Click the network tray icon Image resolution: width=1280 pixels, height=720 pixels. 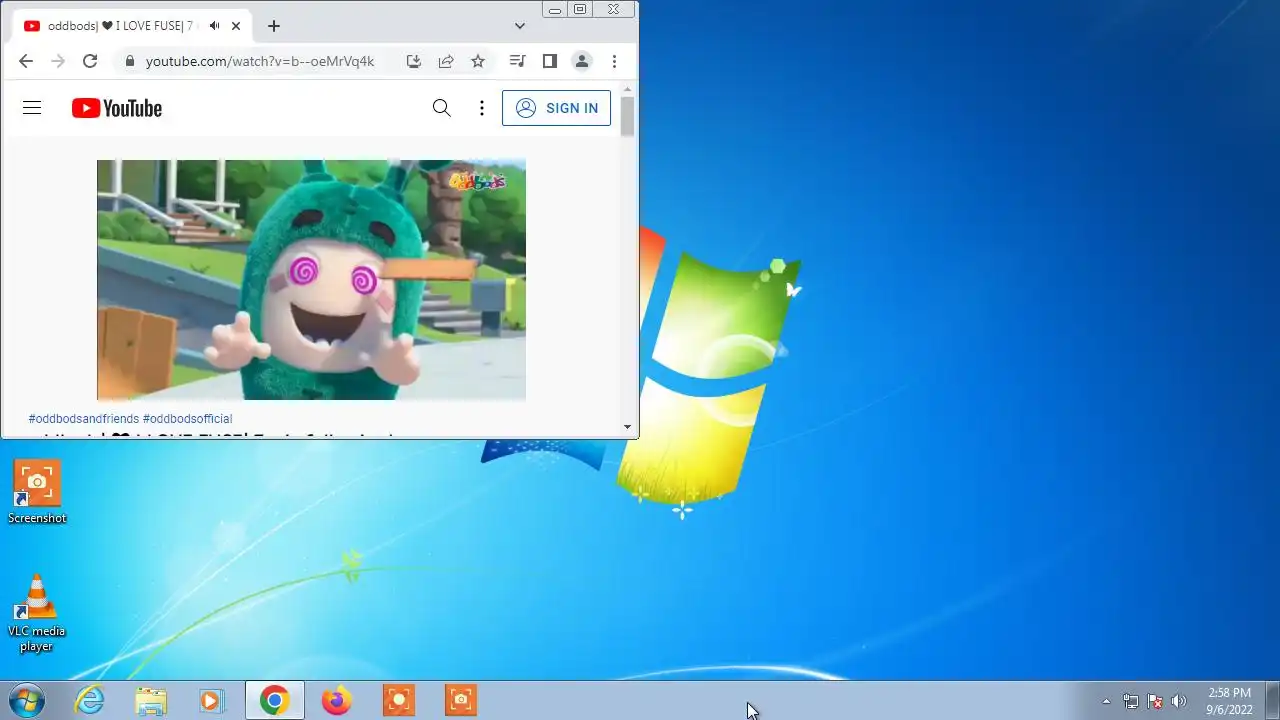[x=1131, y=701]
